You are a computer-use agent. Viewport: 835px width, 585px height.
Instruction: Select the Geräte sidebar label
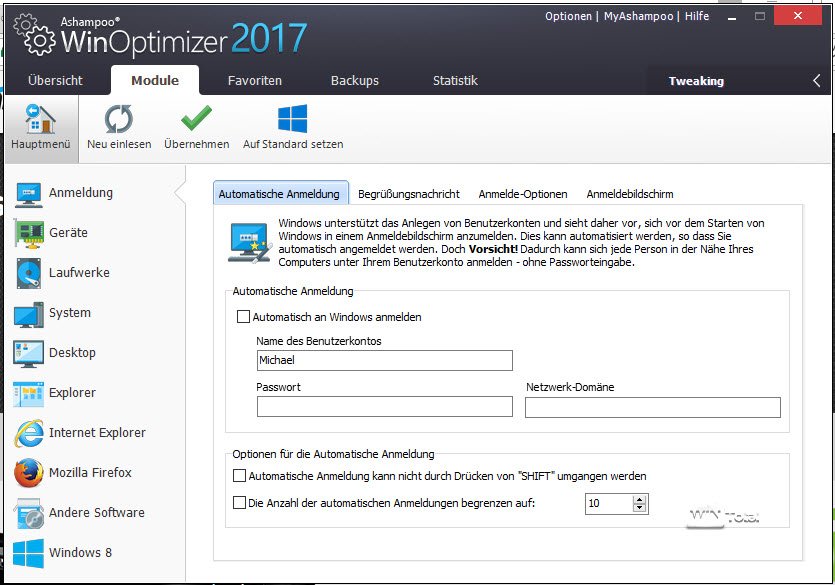point(68,233)
